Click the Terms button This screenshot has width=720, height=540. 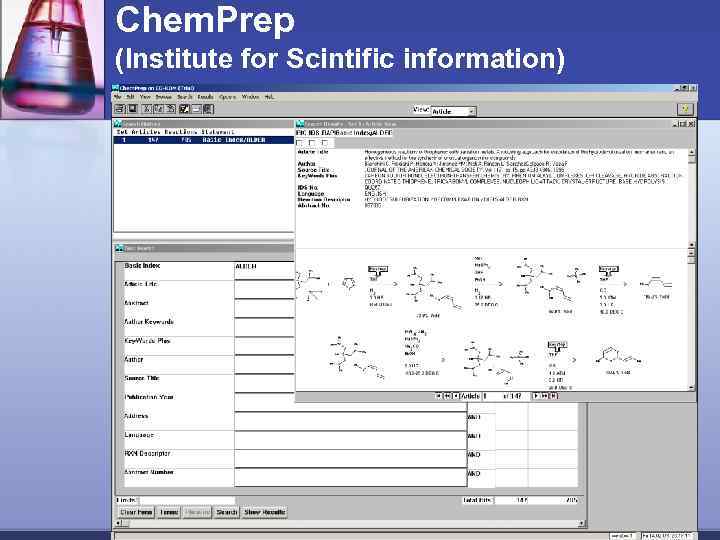(169, 512)
